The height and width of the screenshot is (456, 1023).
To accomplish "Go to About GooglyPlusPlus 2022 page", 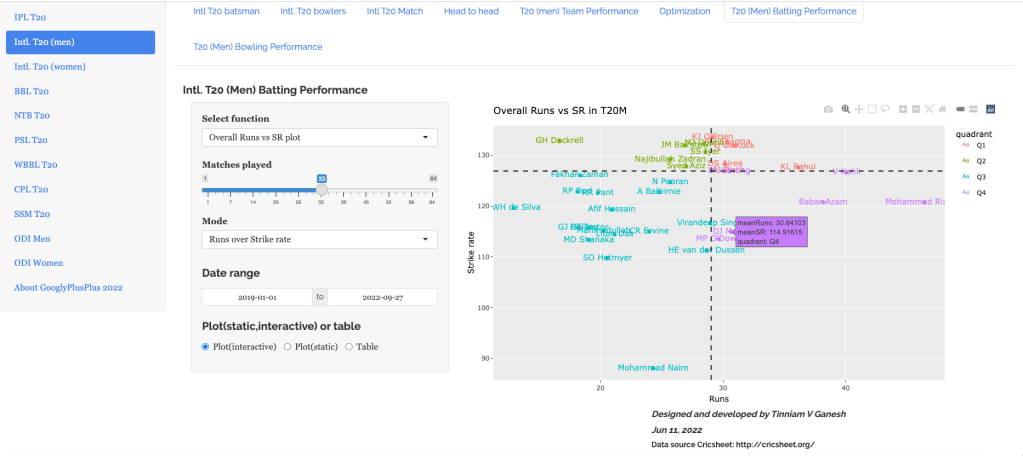I will point(68,287).
